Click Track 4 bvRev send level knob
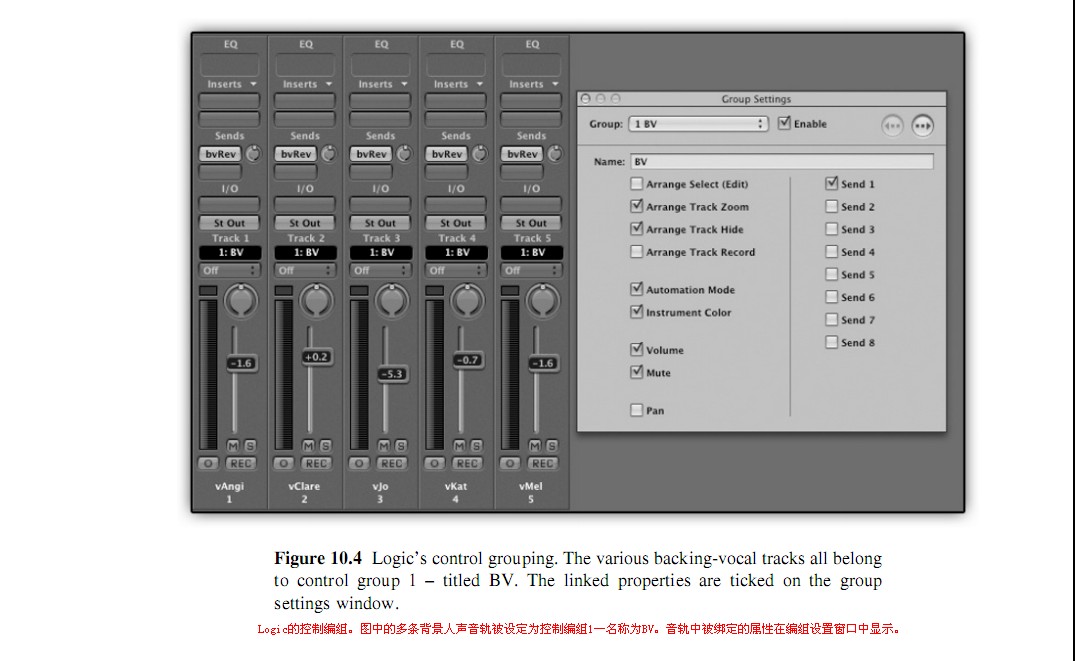1075x661 pixels. pyautogui.click(x=479, y=154)
